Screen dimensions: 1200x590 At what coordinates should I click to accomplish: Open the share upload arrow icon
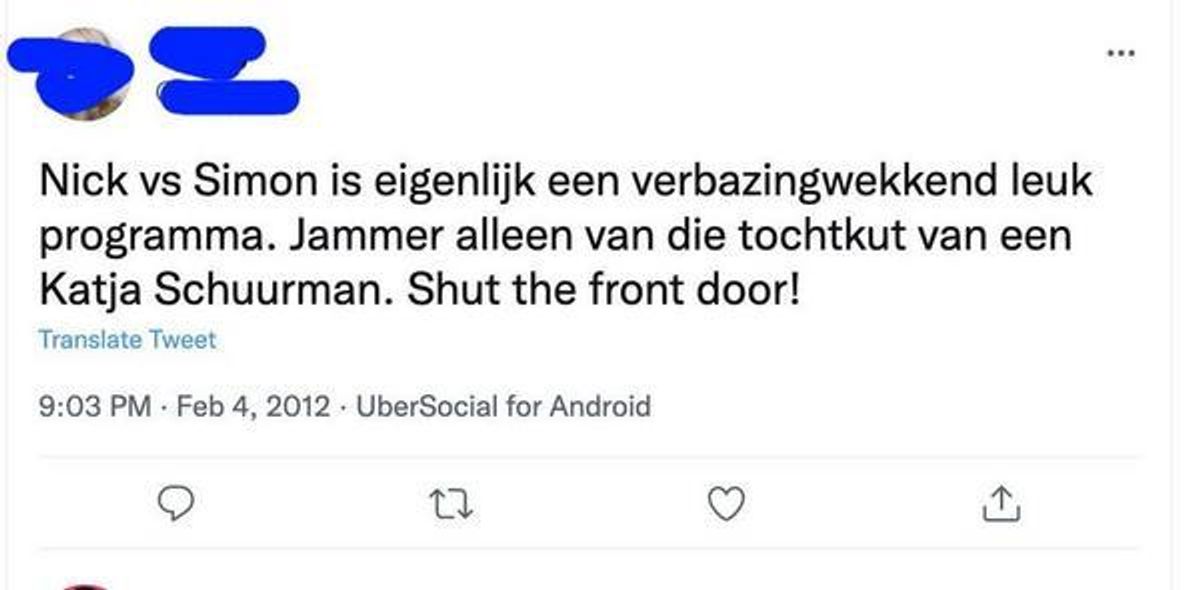(x=1001, y=505)
